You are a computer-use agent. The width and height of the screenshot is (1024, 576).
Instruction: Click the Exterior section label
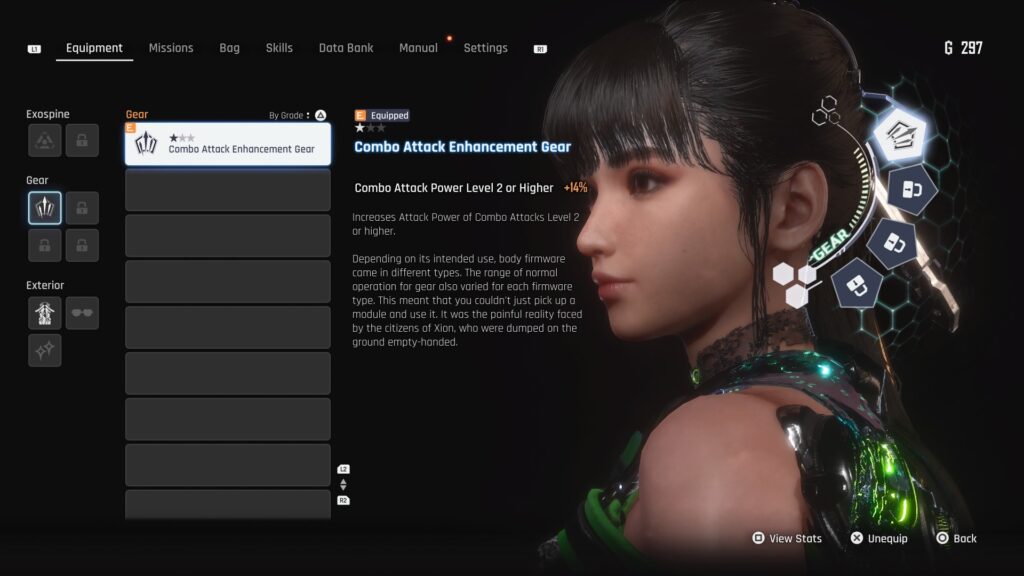tap(45, 285)
